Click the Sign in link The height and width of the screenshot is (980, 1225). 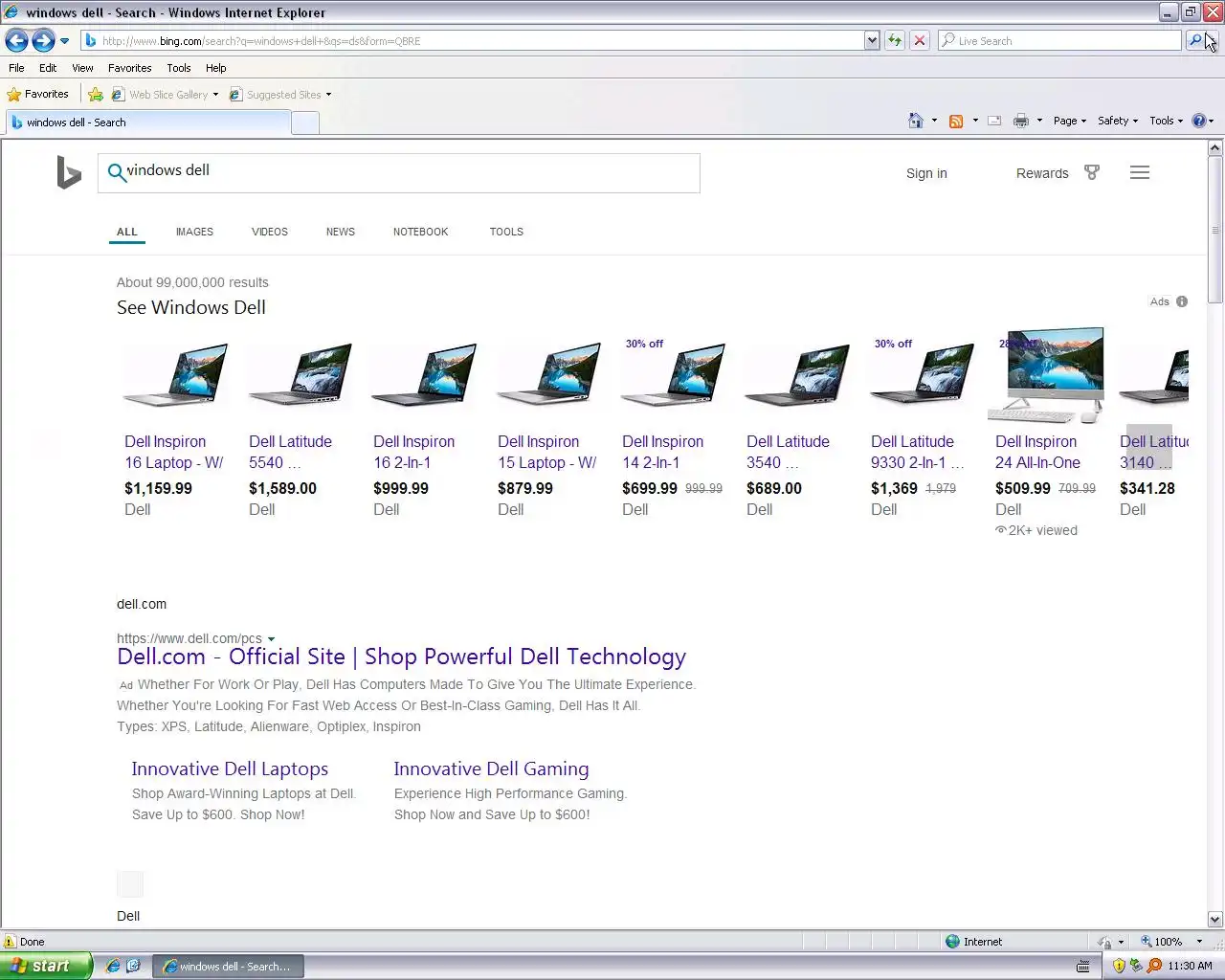point(926,173)
